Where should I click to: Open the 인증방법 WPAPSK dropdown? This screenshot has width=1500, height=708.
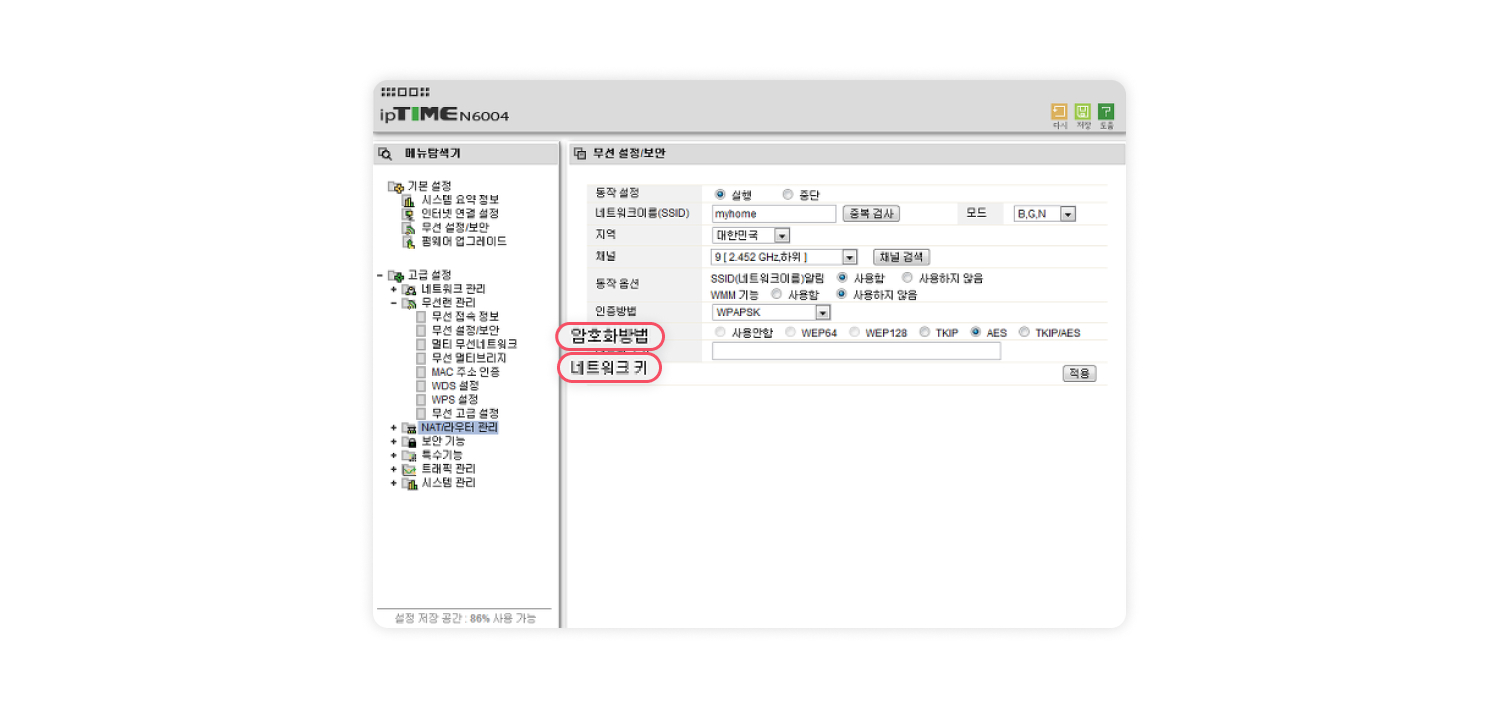point(822,313)
